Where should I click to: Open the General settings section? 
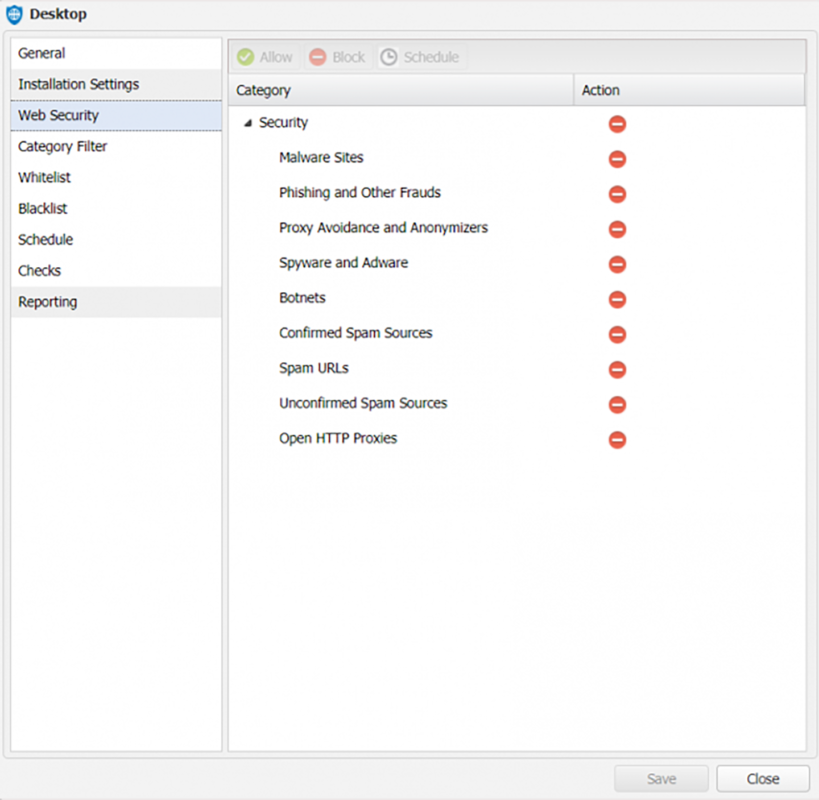click(x=116, y=53)
